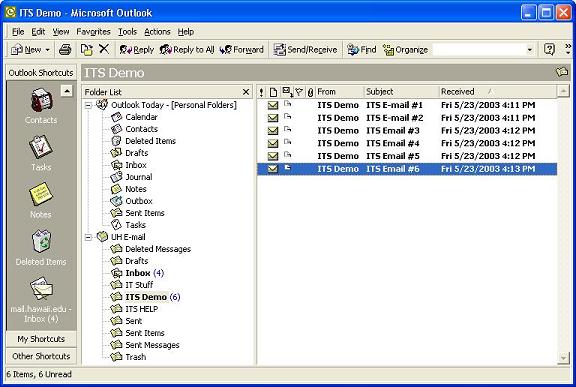Open the File menu
Viewport: 576px width, 387px height.
18,32
